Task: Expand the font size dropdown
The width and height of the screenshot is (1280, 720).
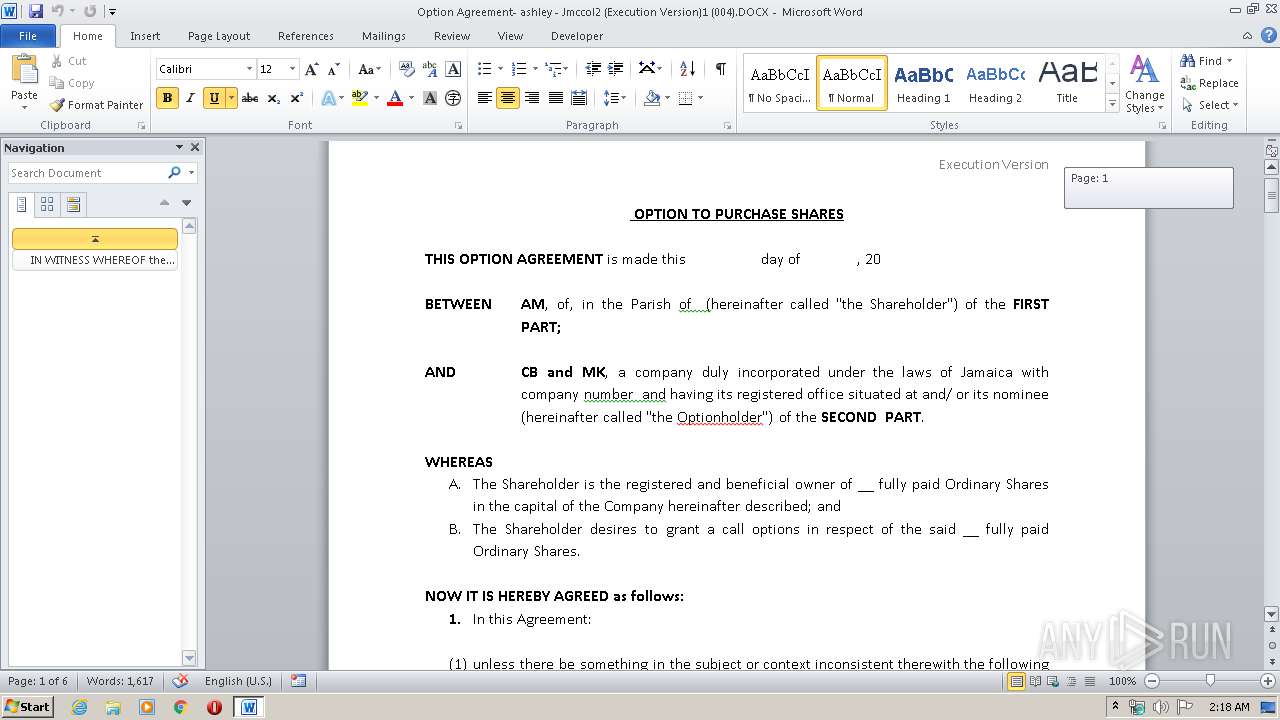Action: (x=292, y=69)
